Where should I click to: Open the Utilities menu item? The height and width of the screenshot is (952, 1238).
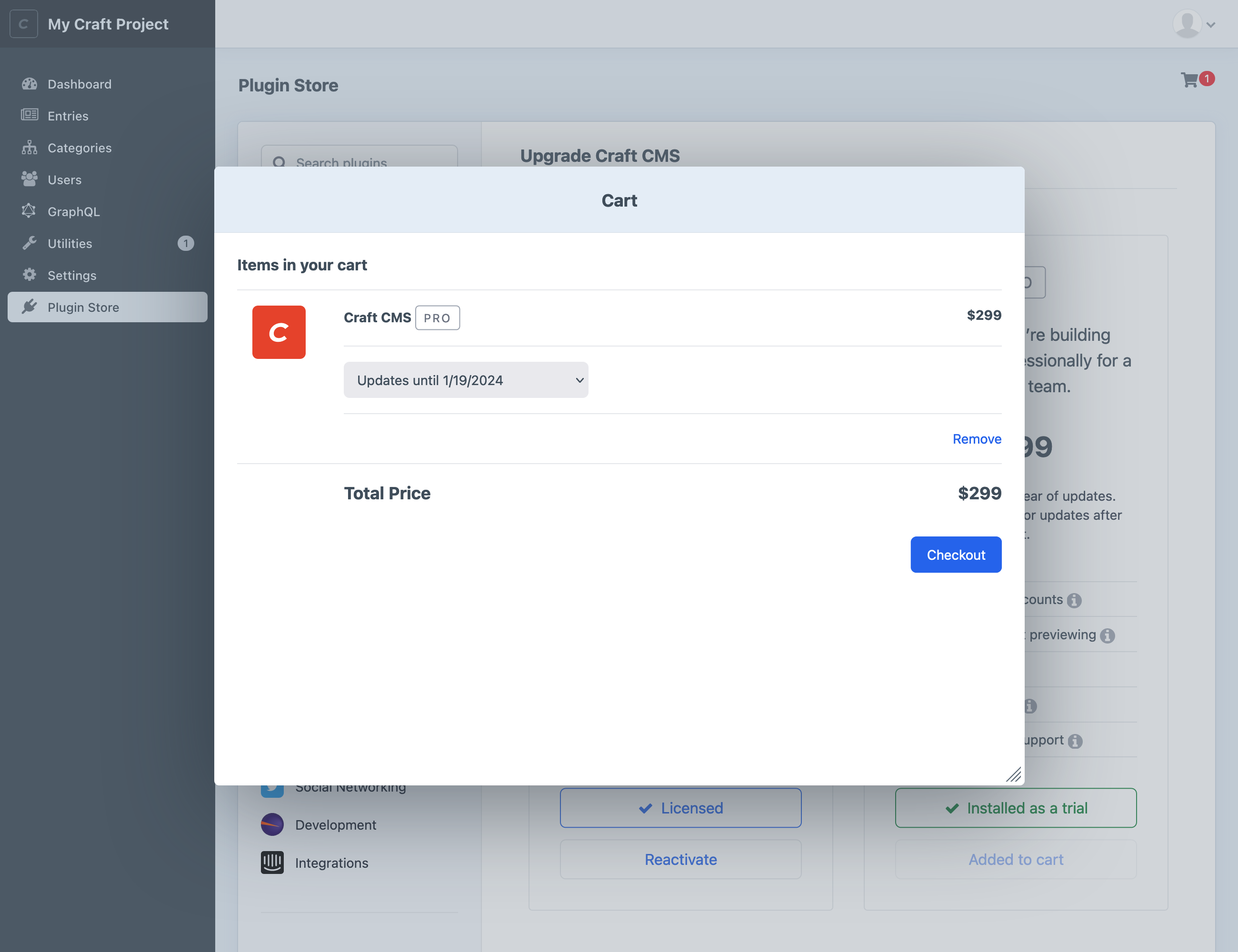pos(108,243)
